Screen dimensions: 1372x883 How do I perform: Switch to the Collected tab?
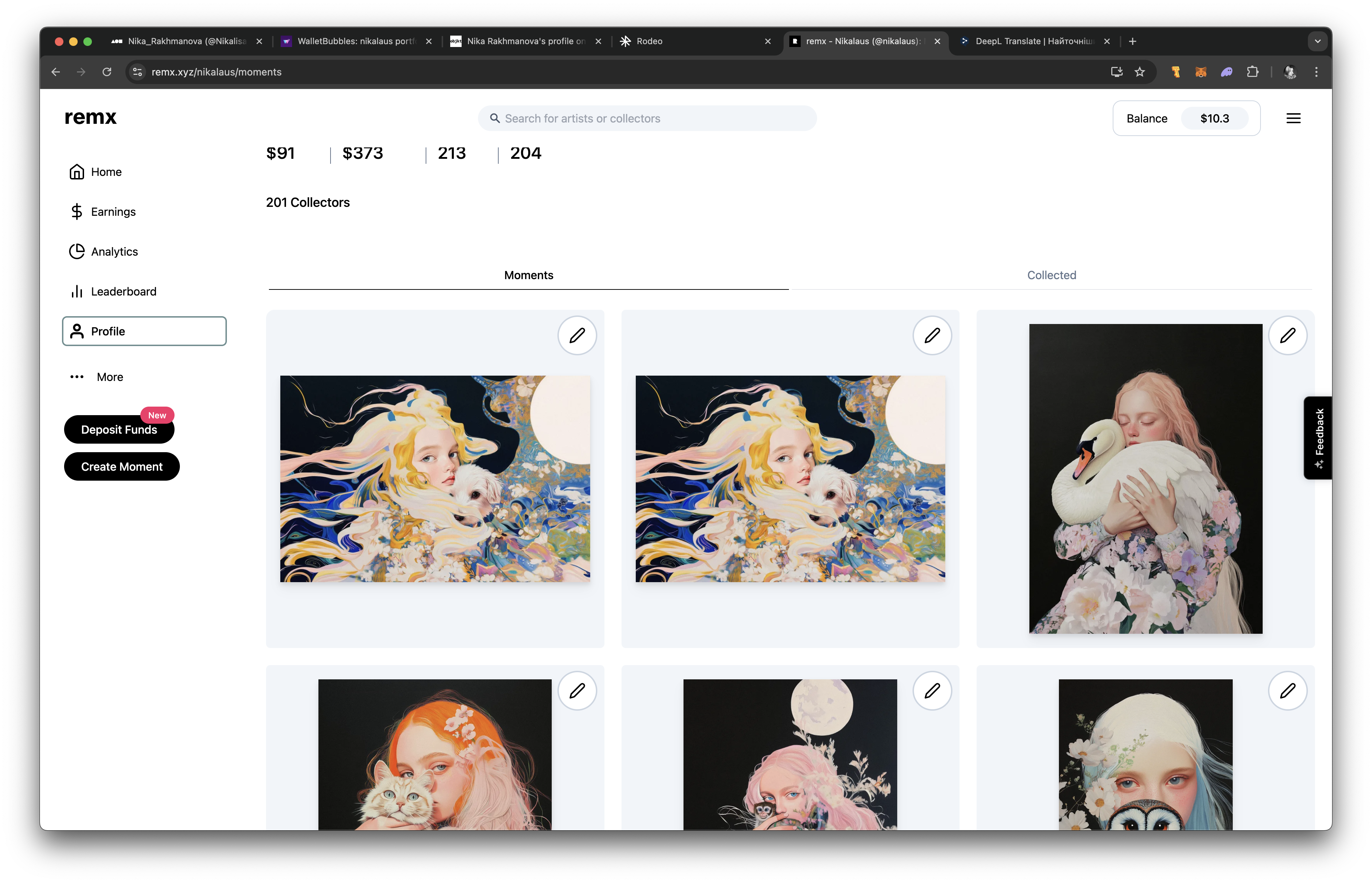(1051, 275)
